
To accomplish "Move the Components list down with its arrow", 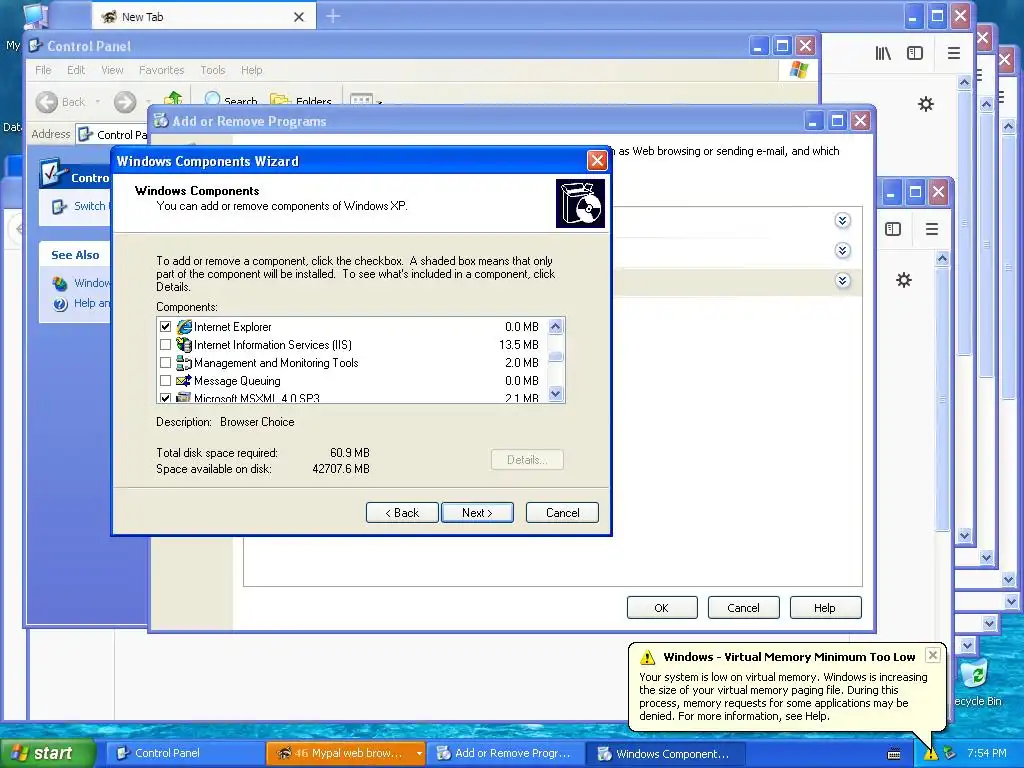I will point(556,394).
